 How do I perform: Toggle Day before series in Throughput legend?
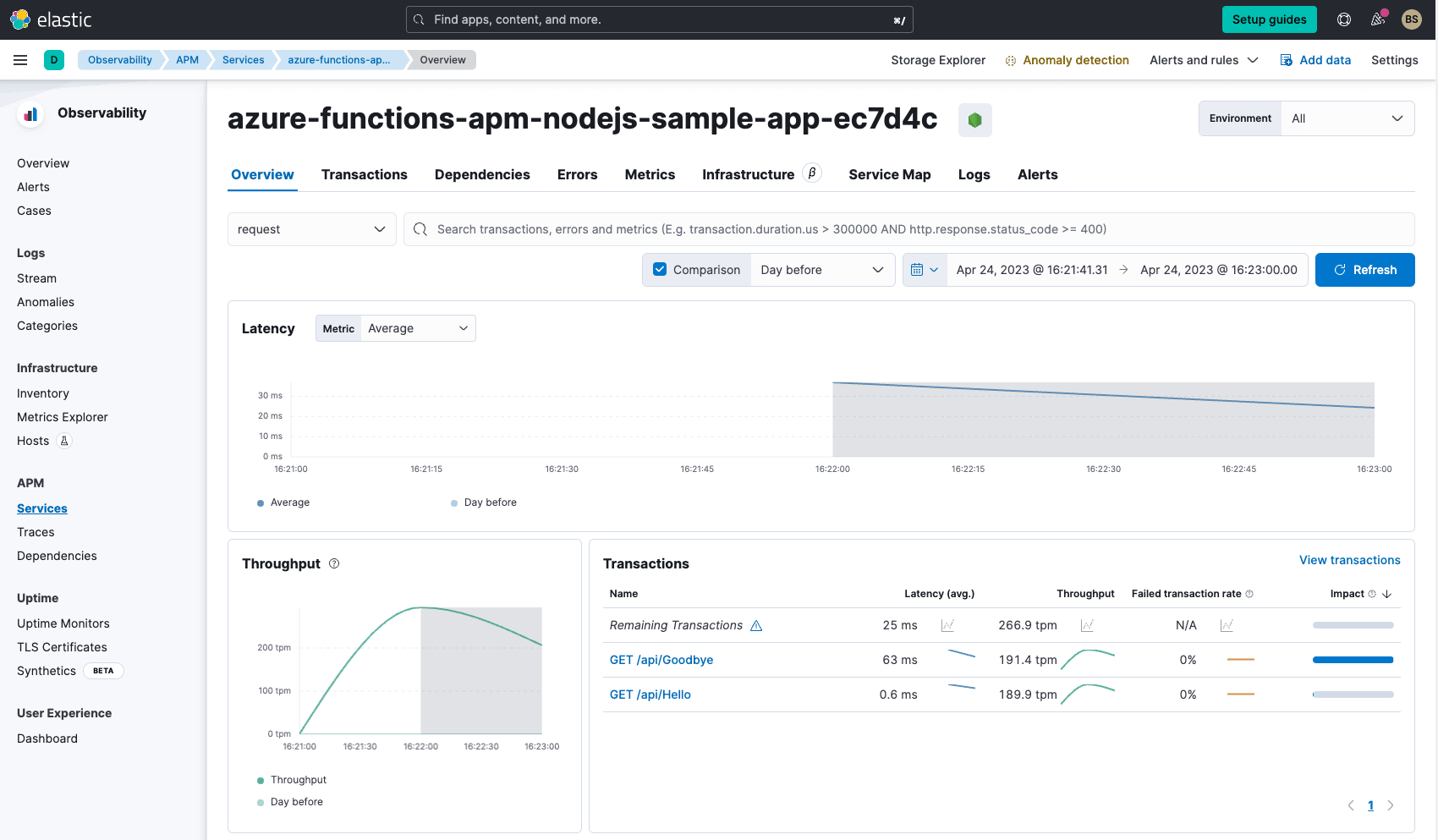coord(296,802)
